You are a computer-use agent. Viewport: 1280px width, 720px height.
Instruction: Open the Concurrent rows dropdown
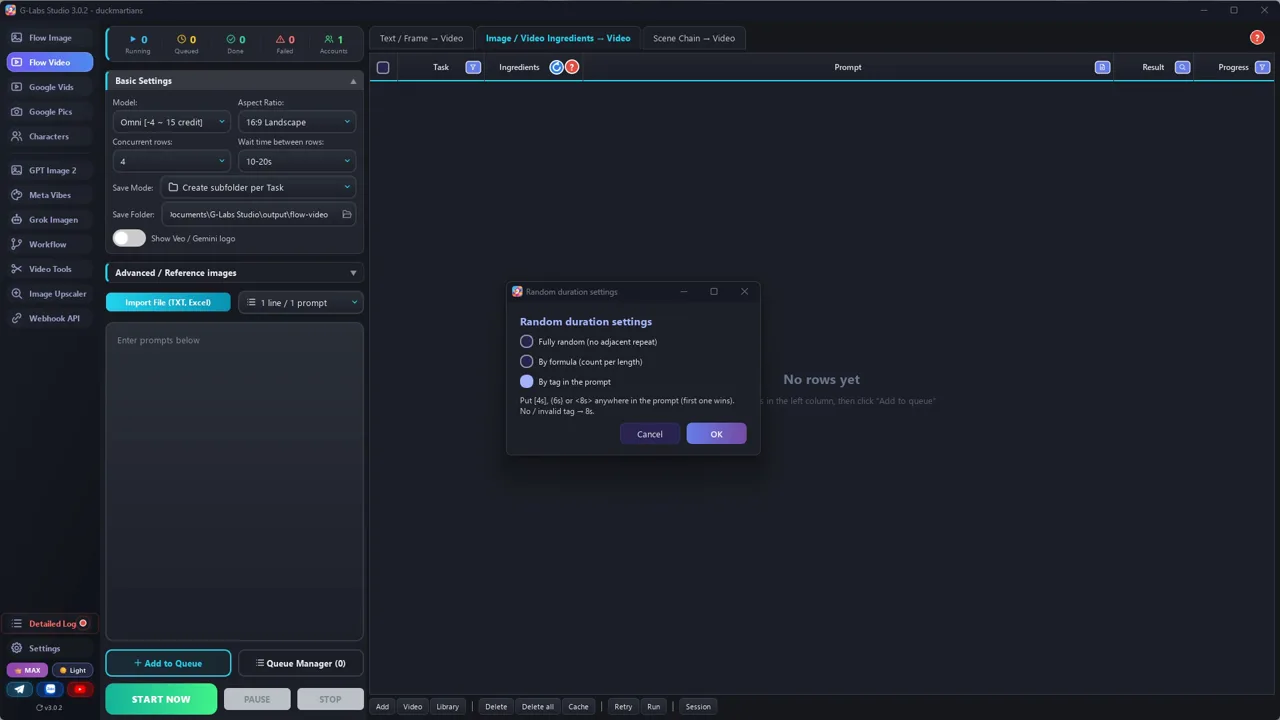click(x=171, y=161)
